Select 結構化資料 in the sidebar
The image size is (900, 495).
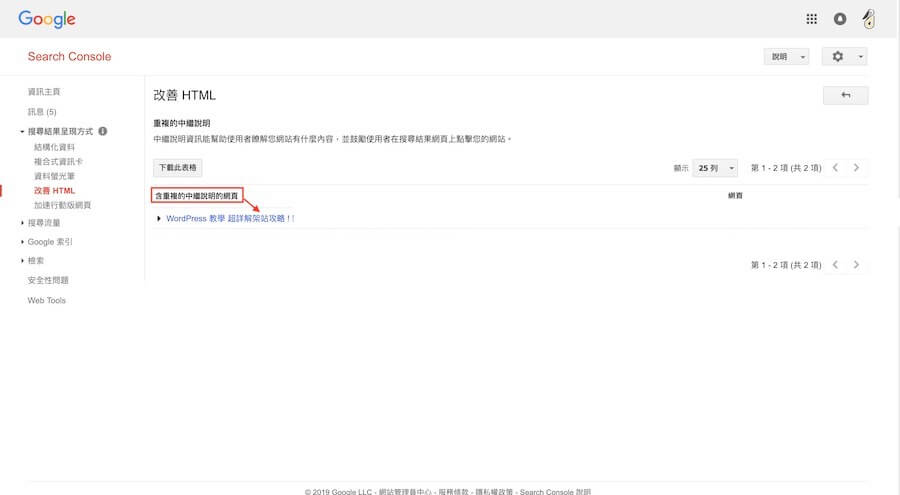53,147
